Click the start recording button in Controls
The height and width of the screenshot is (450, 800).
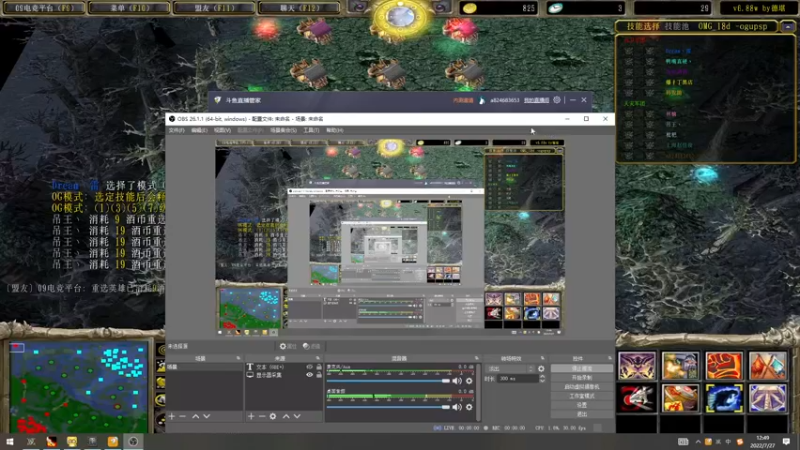[582, 378]
